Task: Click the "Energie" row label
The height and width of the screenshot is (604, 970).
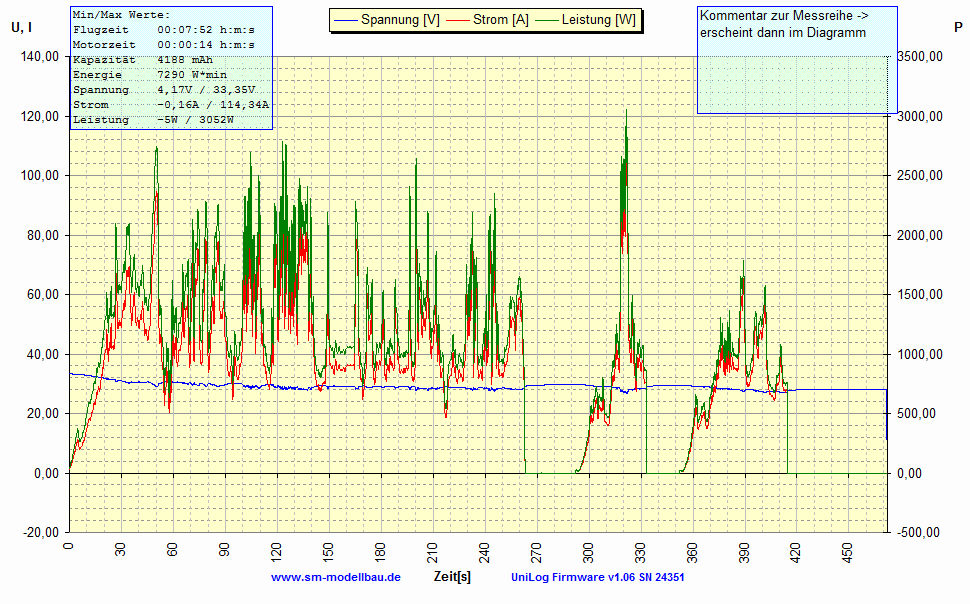Action: tap(97, 75)
